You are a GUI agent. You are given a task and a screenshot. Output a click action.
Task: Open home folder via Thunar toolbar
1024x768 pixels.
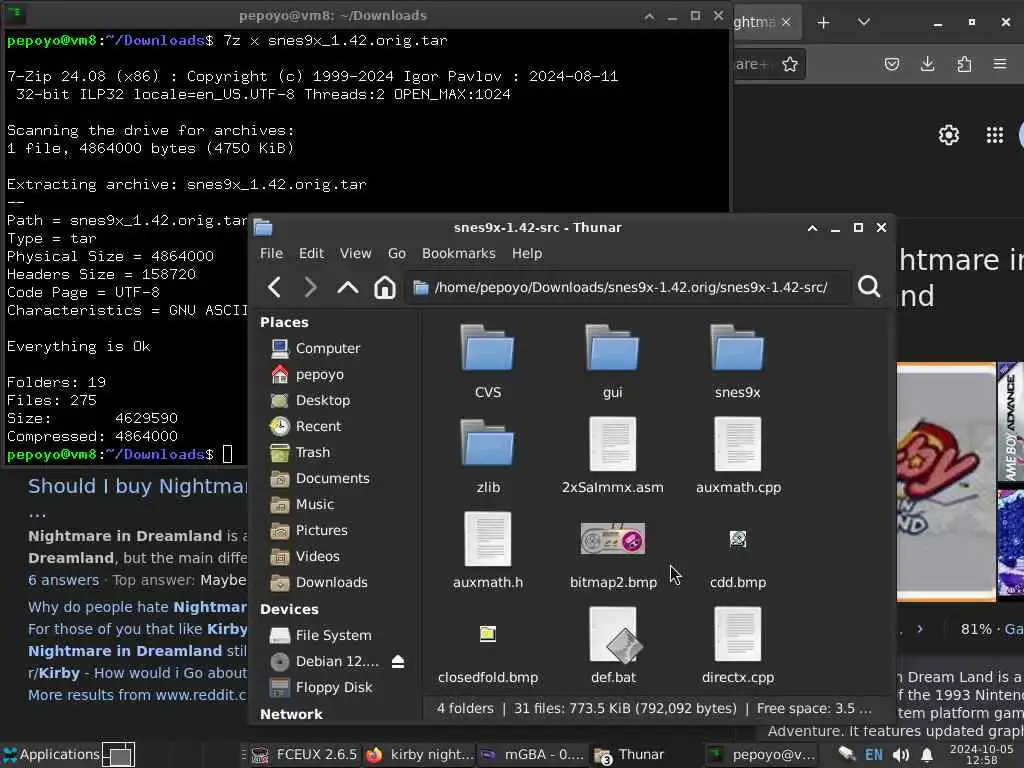point(385,287)
